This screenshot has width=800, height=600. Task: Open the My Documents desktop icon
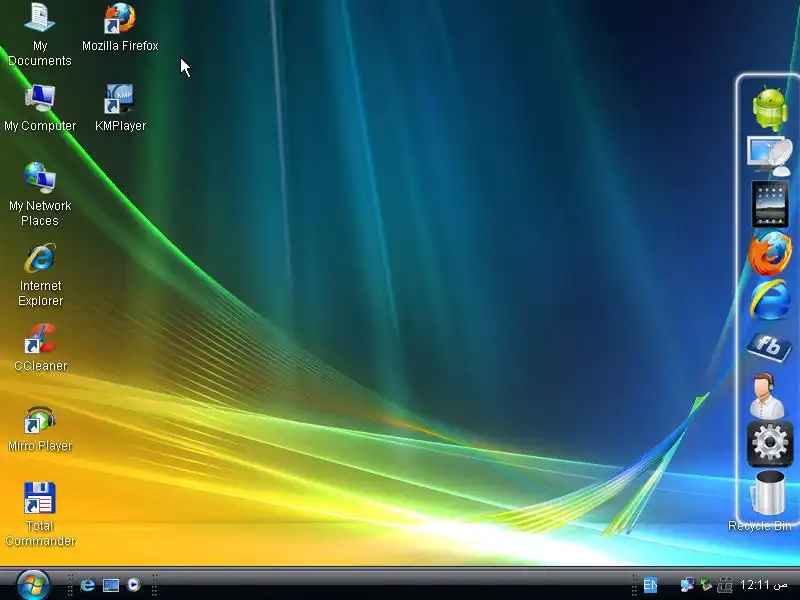click(x=40, y=35)
